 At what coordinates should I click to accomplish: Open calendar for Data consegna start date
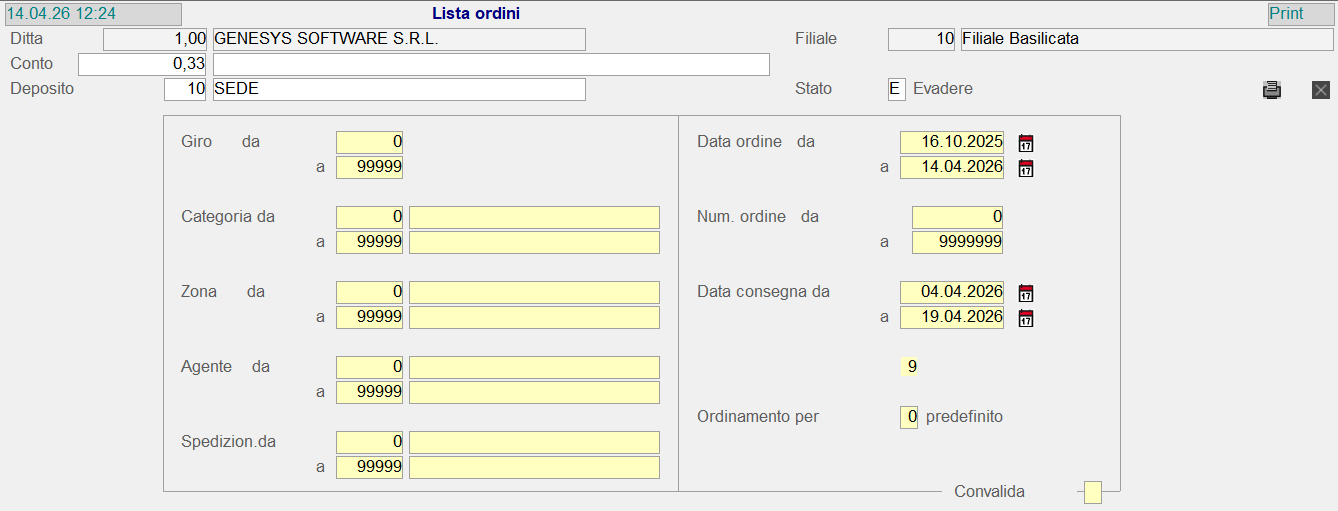click(x=1025, y=293)
